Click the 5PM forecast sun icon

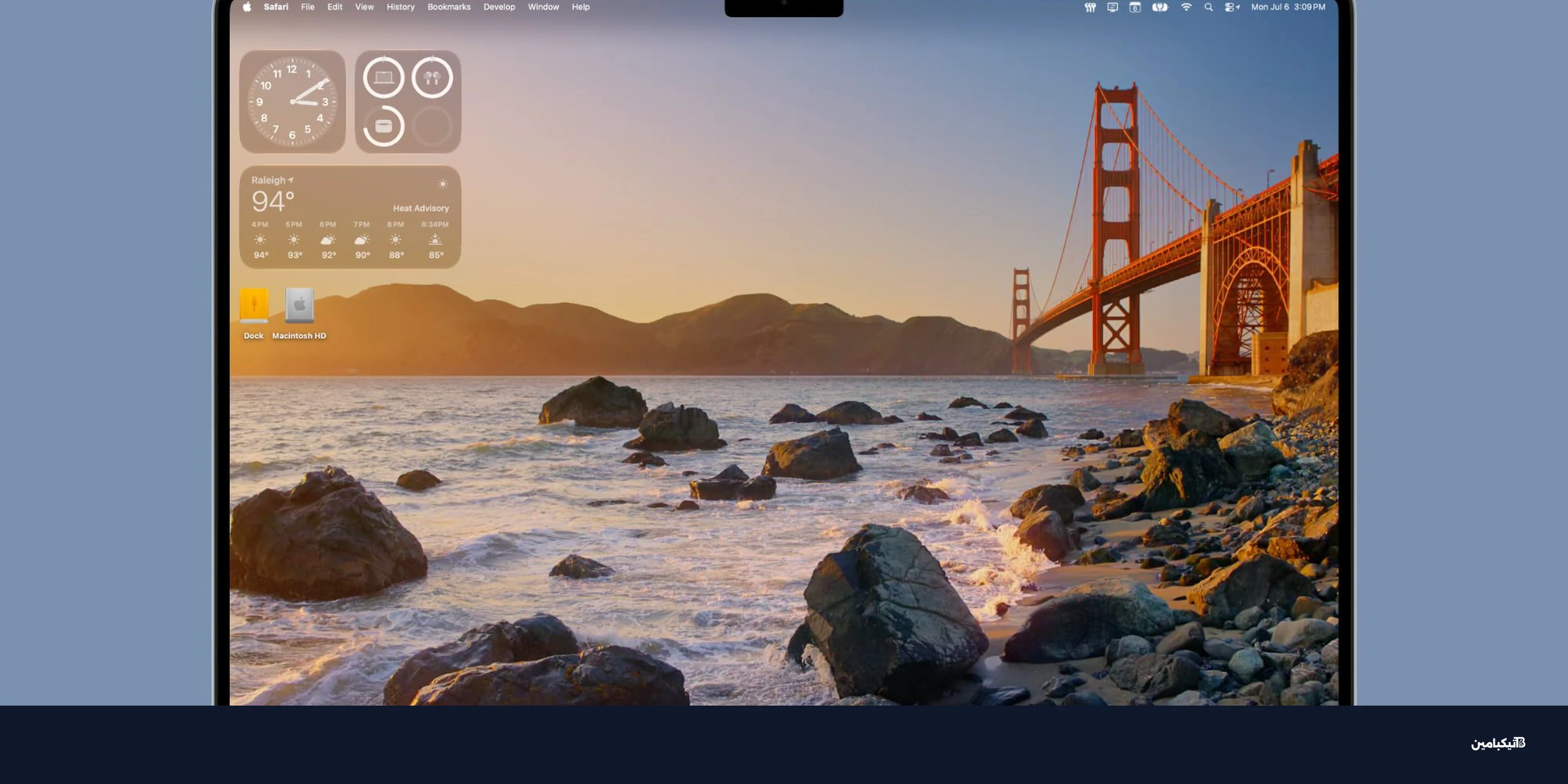pyautogui.click(x=294, y=240)
